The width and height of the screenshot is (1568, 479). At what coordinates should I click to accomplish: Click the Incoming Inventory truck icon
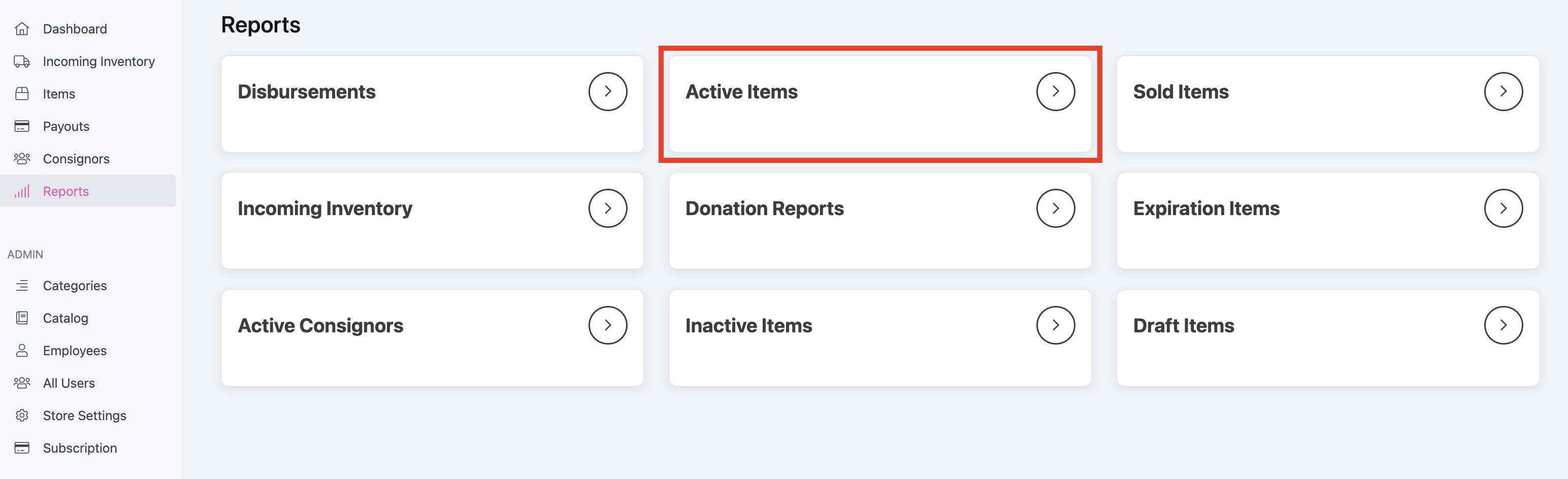(22, 61)
